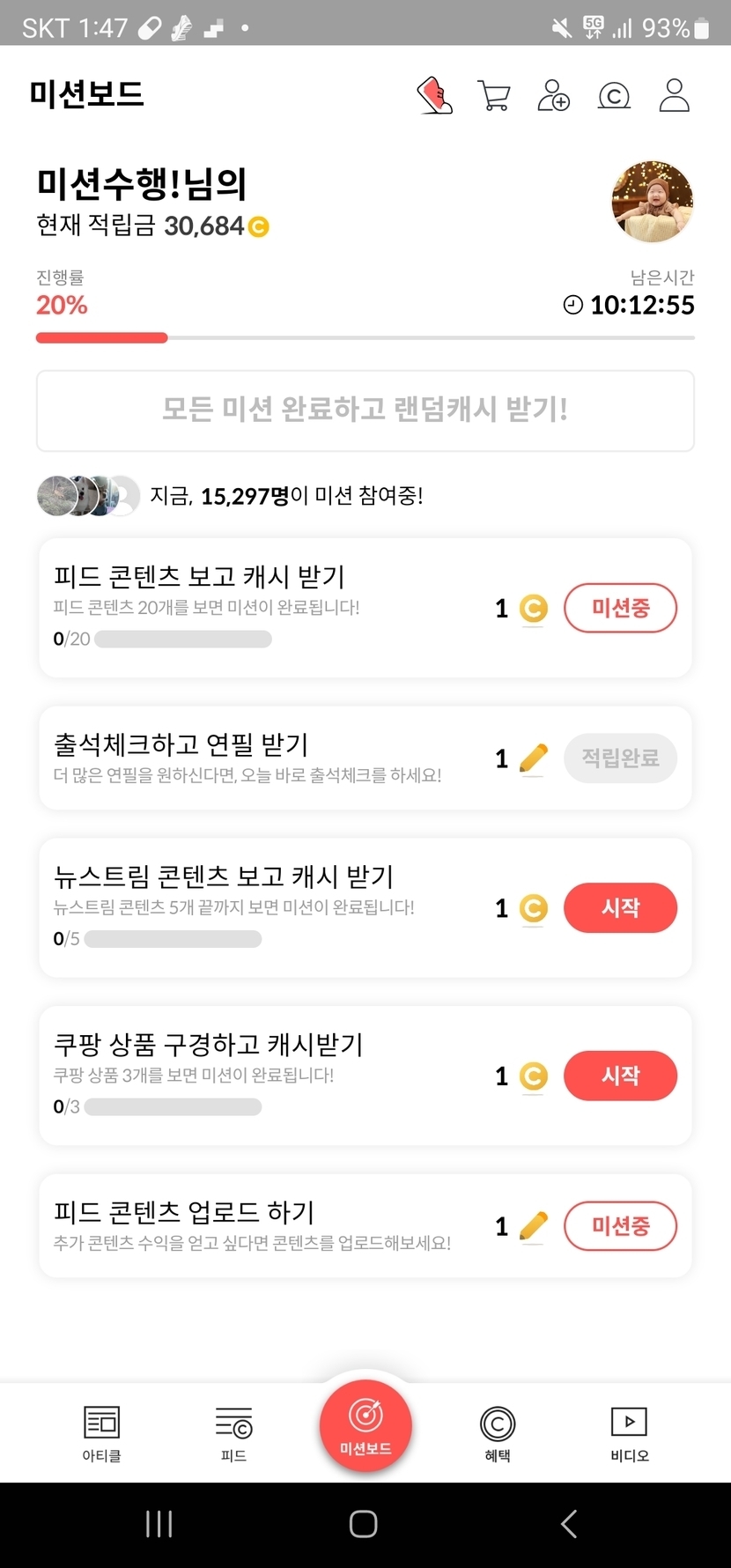731x1568 pixels.
Task: Open the cash coin icon in header
Action: click(x=614, y=95)
